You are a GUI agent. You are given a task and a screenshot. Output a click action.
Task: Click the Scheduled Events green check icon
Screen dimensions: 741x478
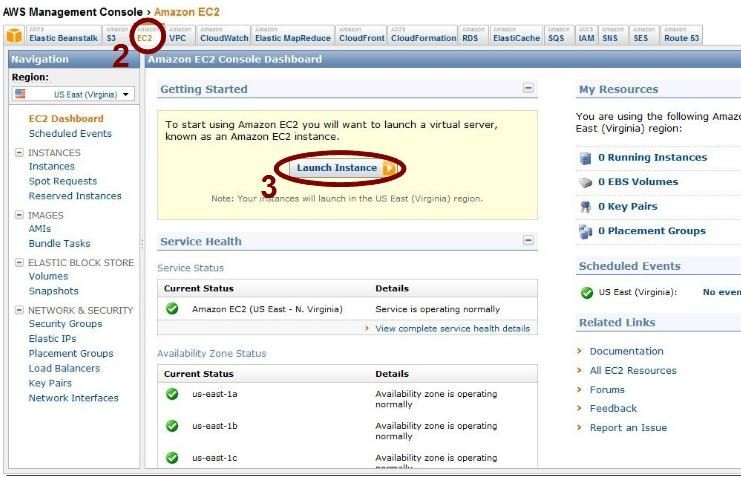(586, 293)
